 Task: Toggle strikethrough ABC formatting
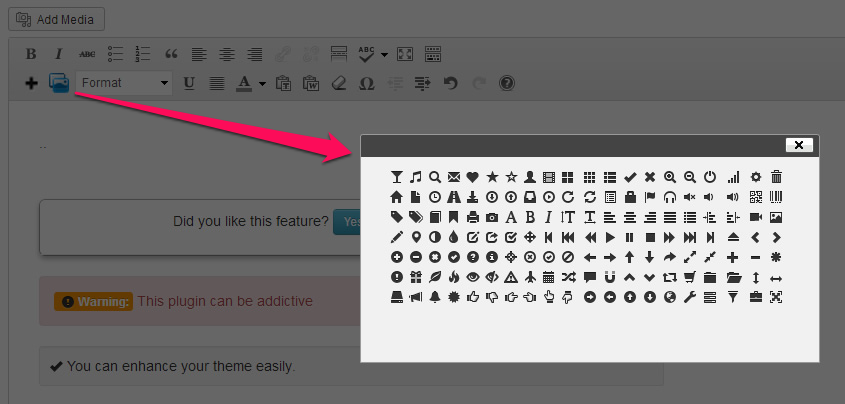tap(87, 54)
